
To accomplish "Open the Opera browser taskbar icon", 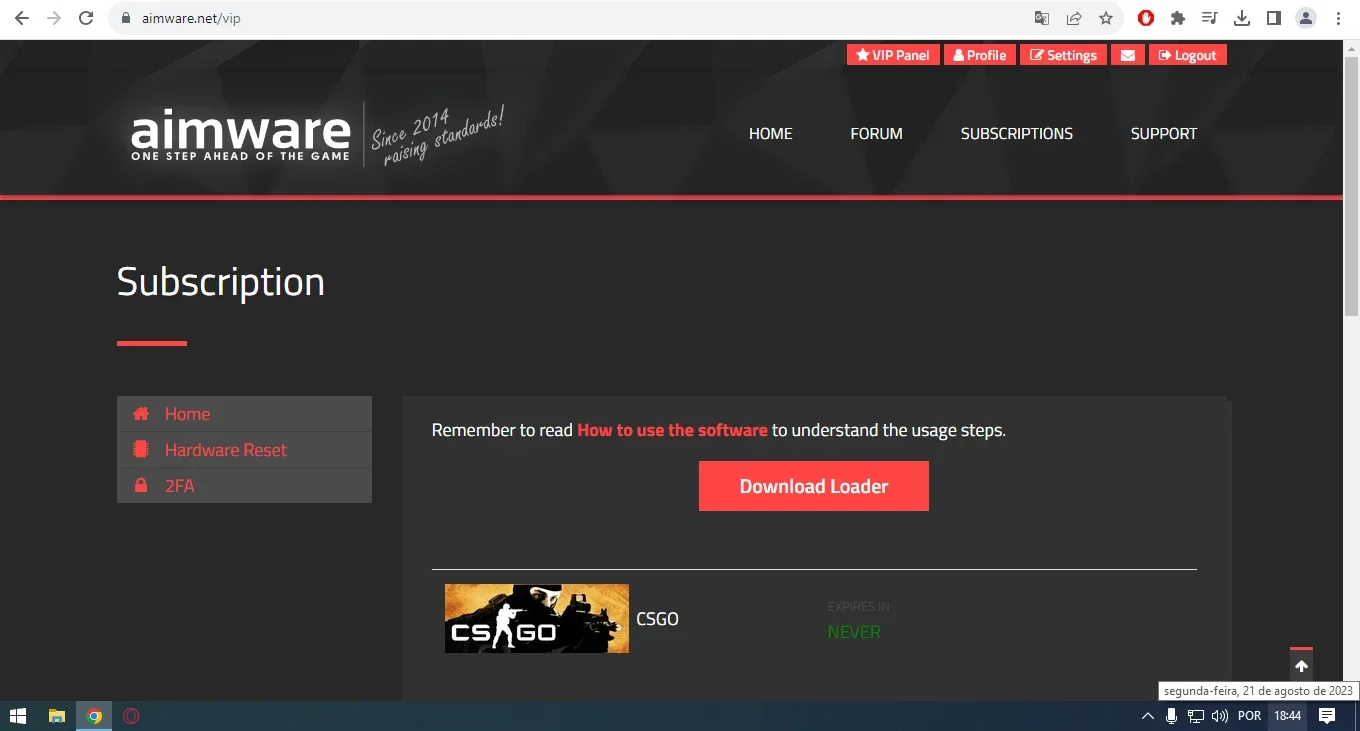I will 131,716.
